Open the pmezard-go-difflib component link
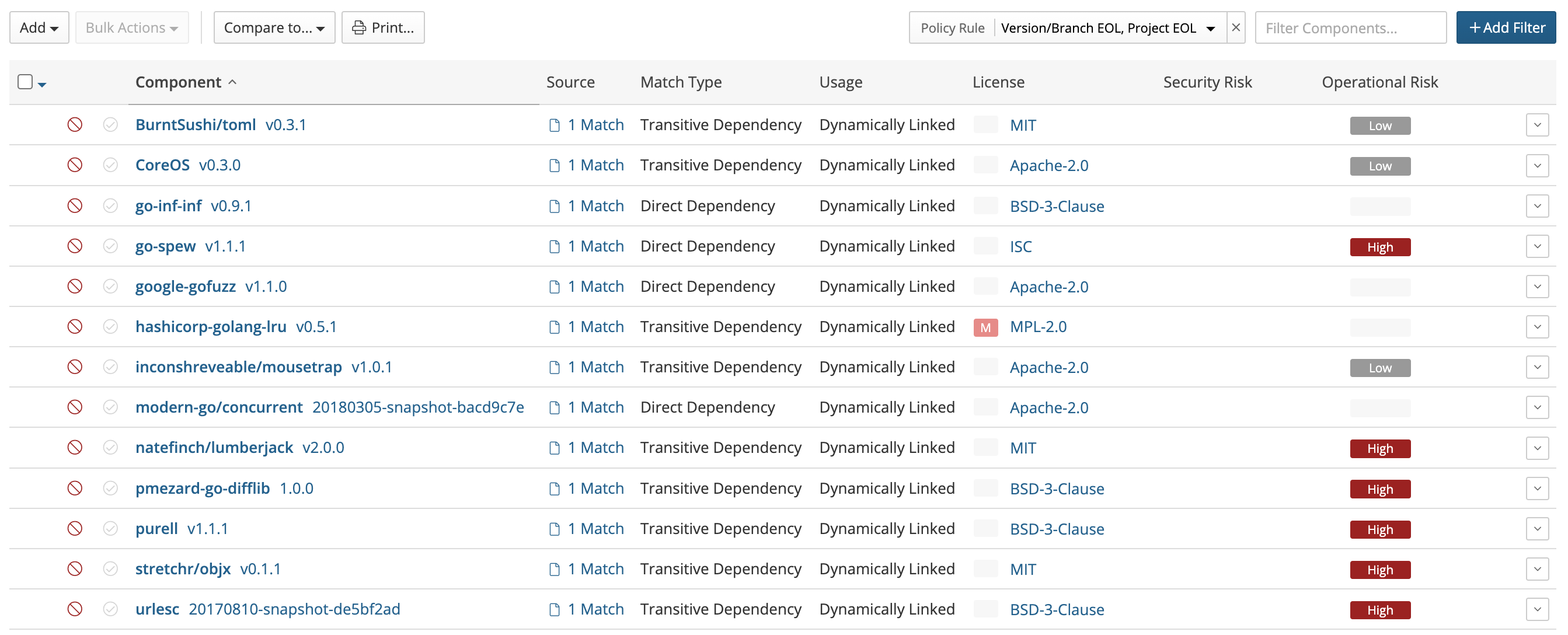1568x635 pixels. click(202, 489)
